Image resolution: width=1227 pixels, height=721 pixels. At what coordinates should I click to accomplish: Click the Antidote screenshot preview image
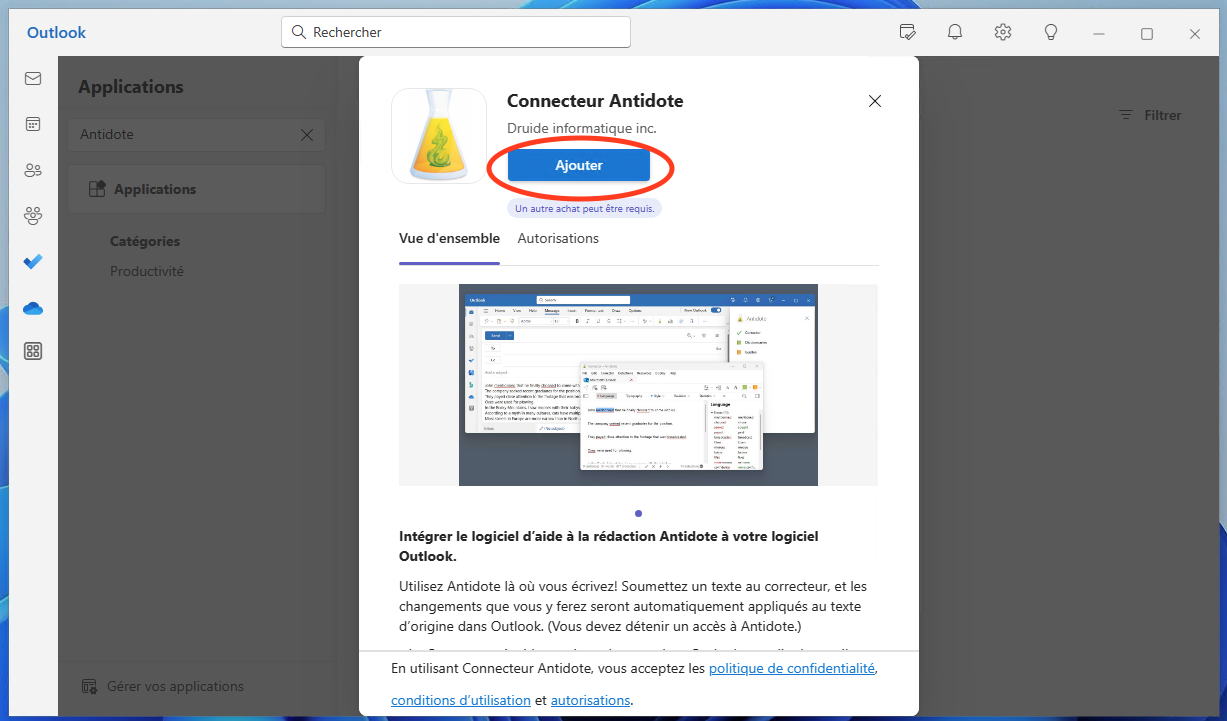tap(638, 385)
